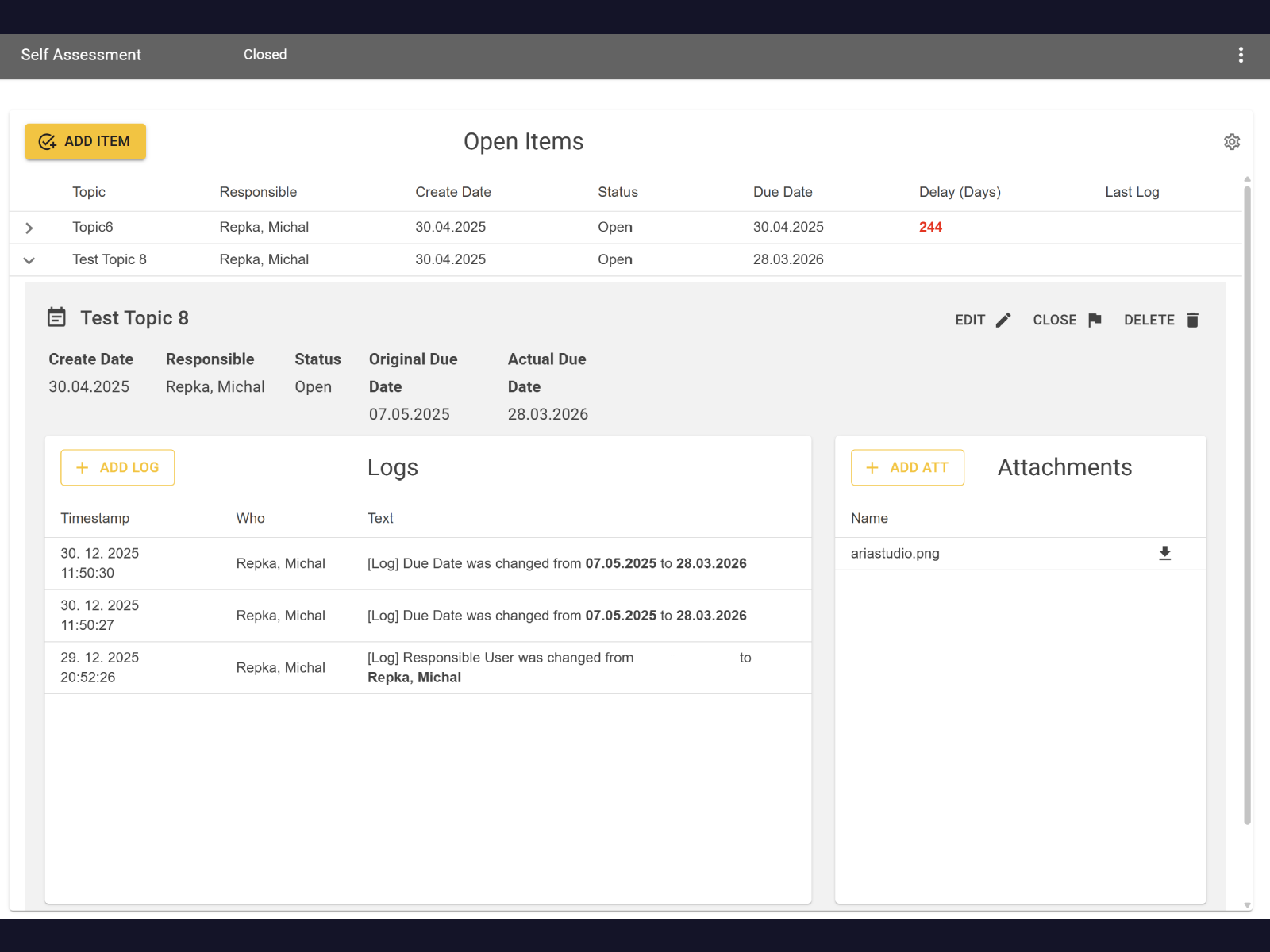1270x952 pixels.
Task: Expand the Topic6 row
Action: click(29, 228)
